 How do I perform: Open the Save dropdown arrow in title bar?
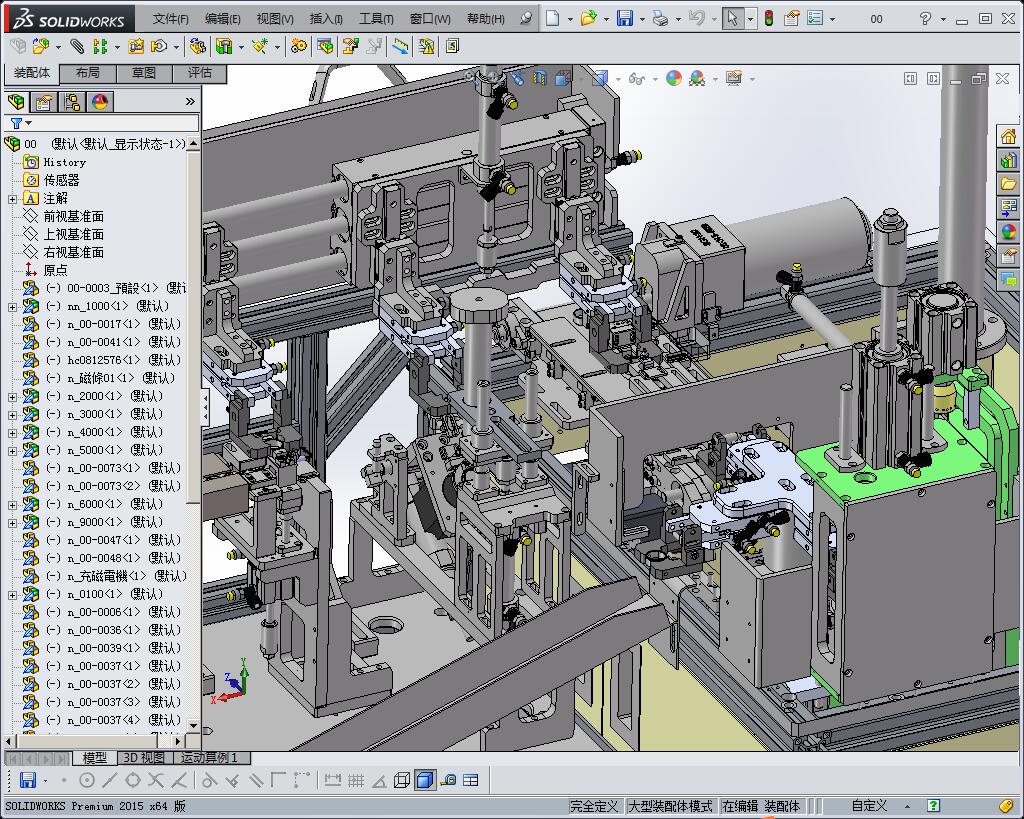(641, 19)
